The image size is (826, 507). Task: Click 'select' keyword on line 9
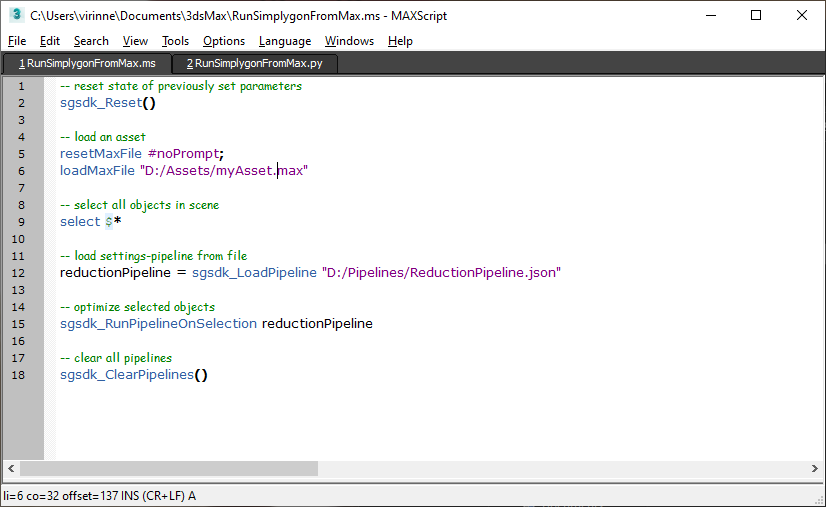[80, 222]
